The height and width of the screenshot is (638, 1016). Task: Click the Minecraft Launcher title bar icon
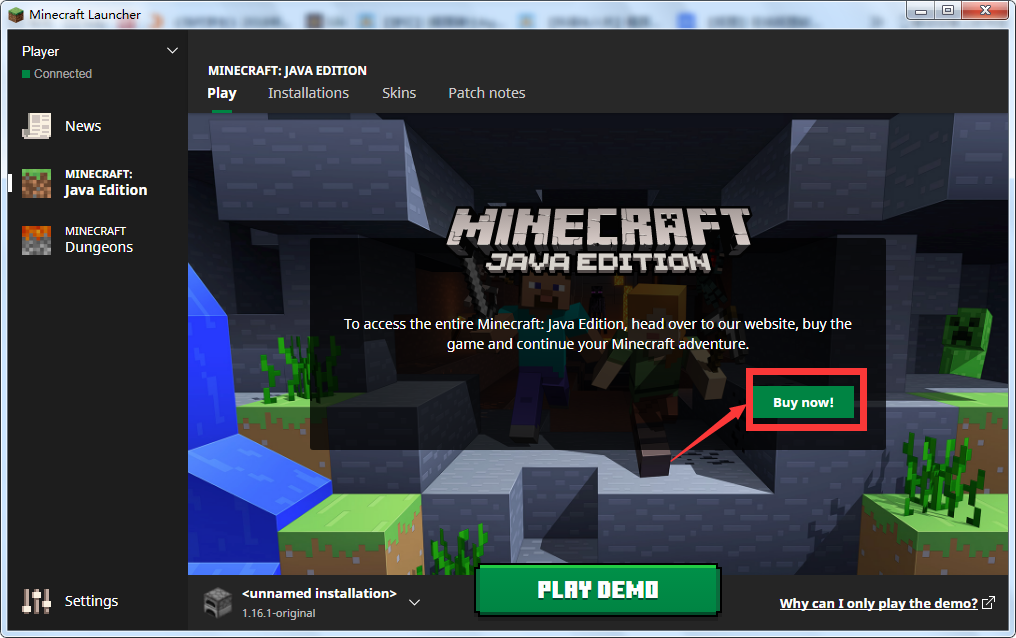16,14
